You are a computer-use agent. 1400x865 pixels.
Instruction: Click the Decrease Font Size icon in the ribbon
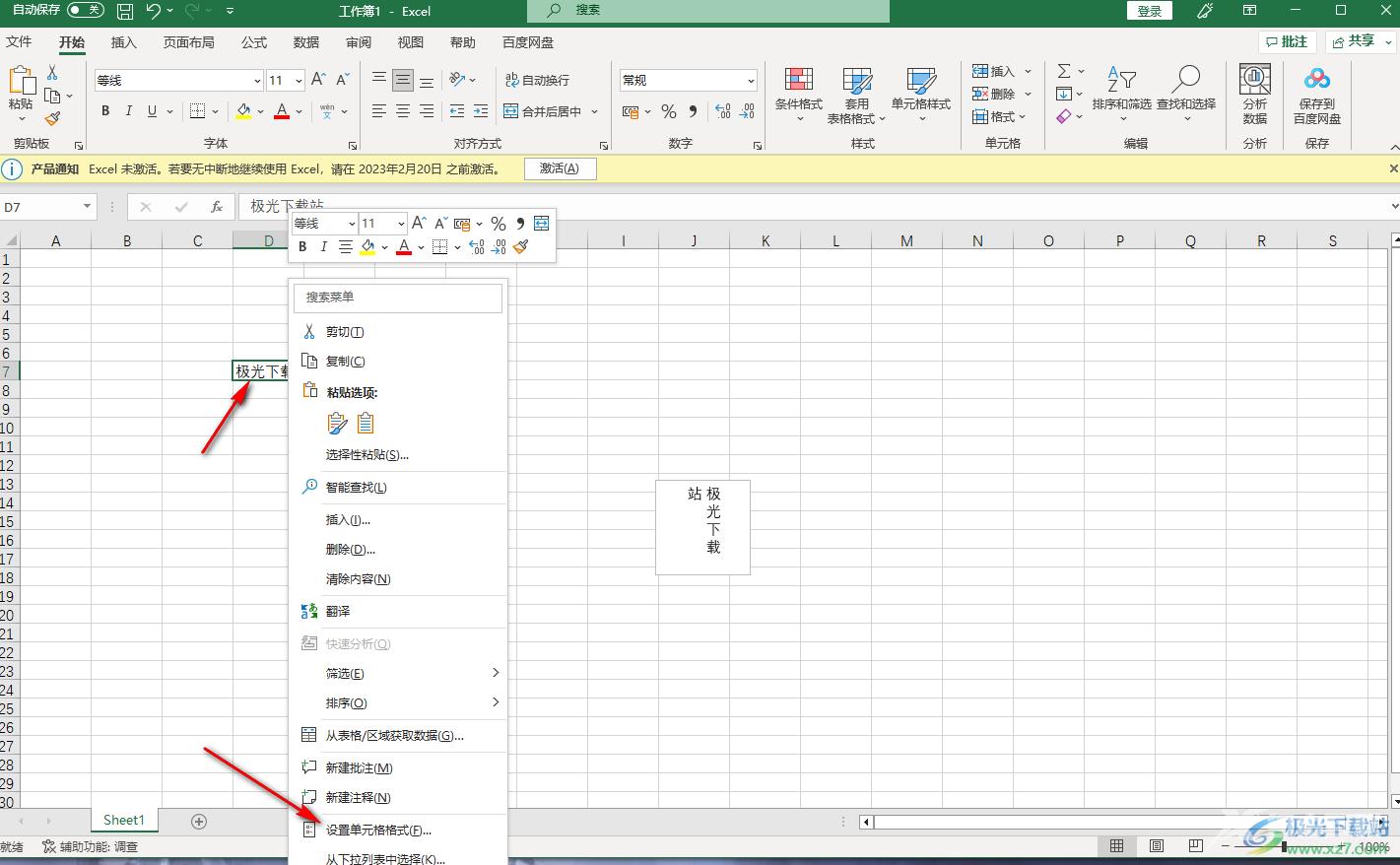[342, 80]
